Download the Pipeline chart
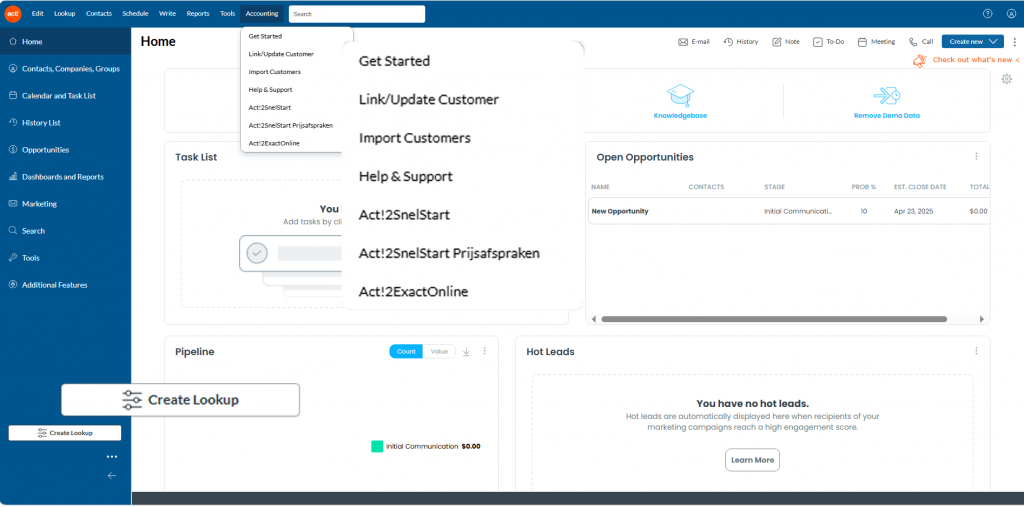 pyautogui.click(x=466, y=352)
